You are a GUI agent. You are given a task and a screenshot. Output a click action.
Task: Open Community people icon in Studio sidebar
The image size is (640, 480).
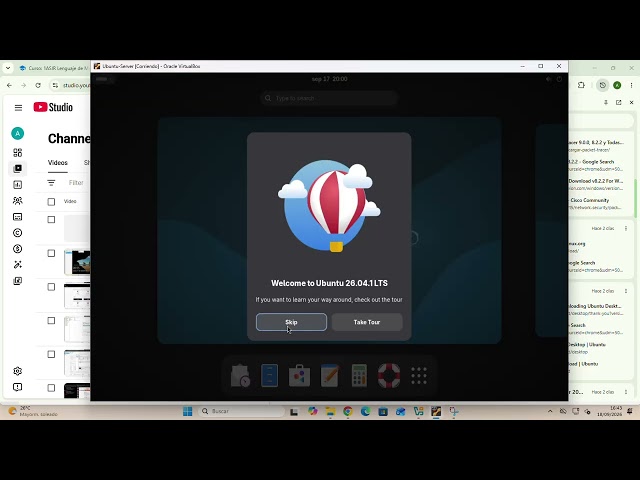point(18,201)
